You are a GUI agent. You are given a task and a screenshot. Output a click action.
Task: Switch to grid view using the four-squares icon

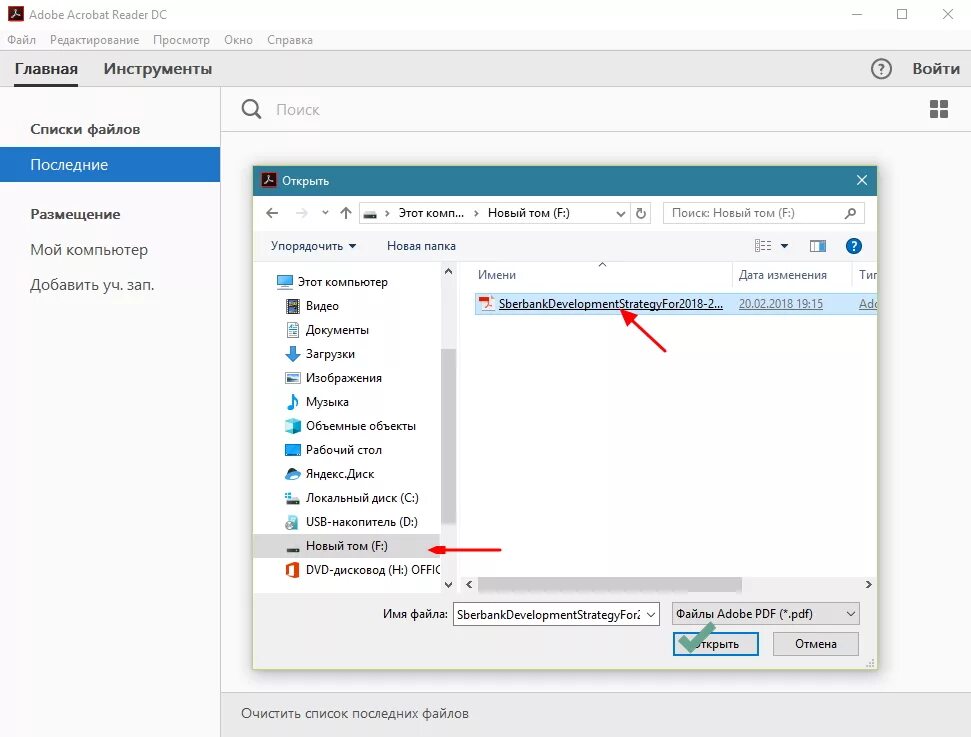pos(938,109)
